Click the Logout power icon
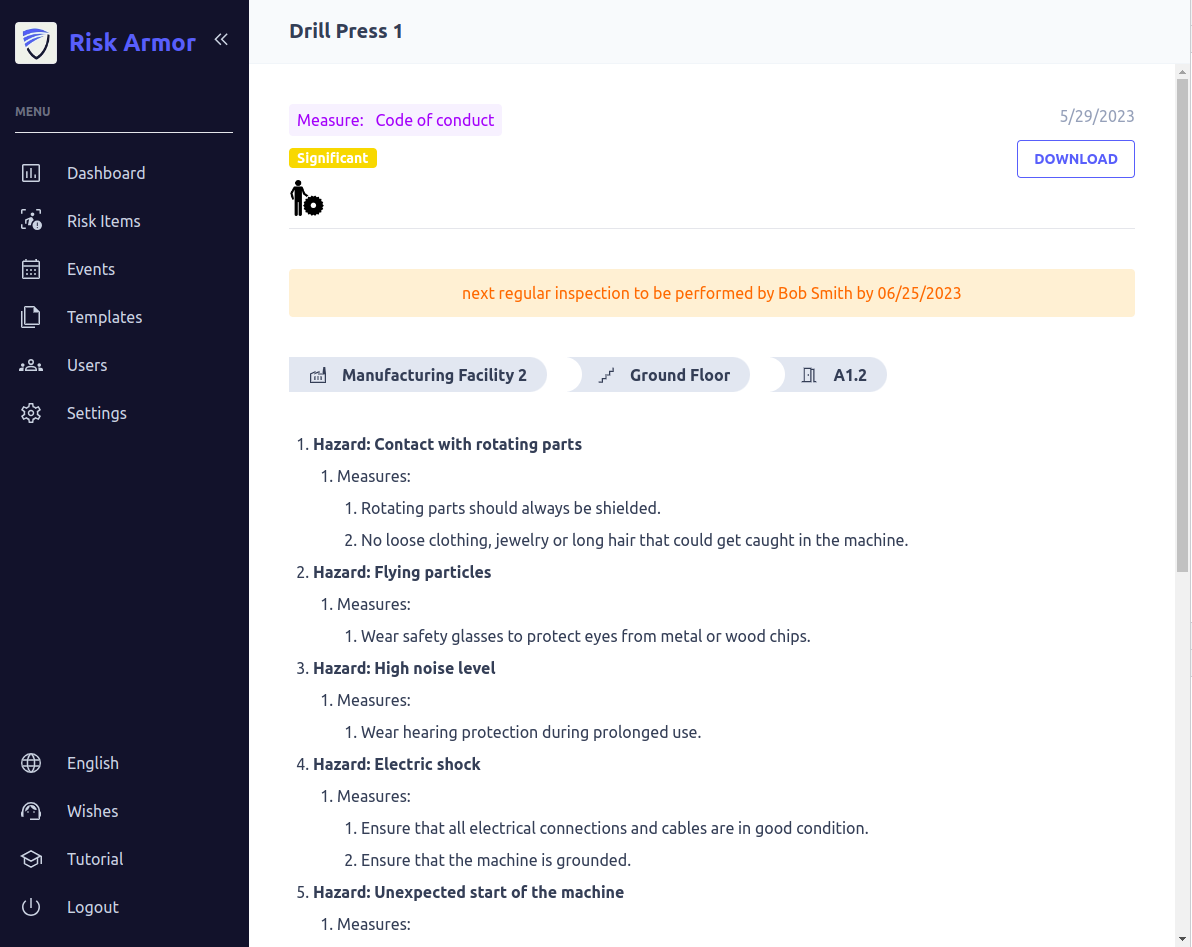Screen dimensions: 1192x947 pos(31,907)
